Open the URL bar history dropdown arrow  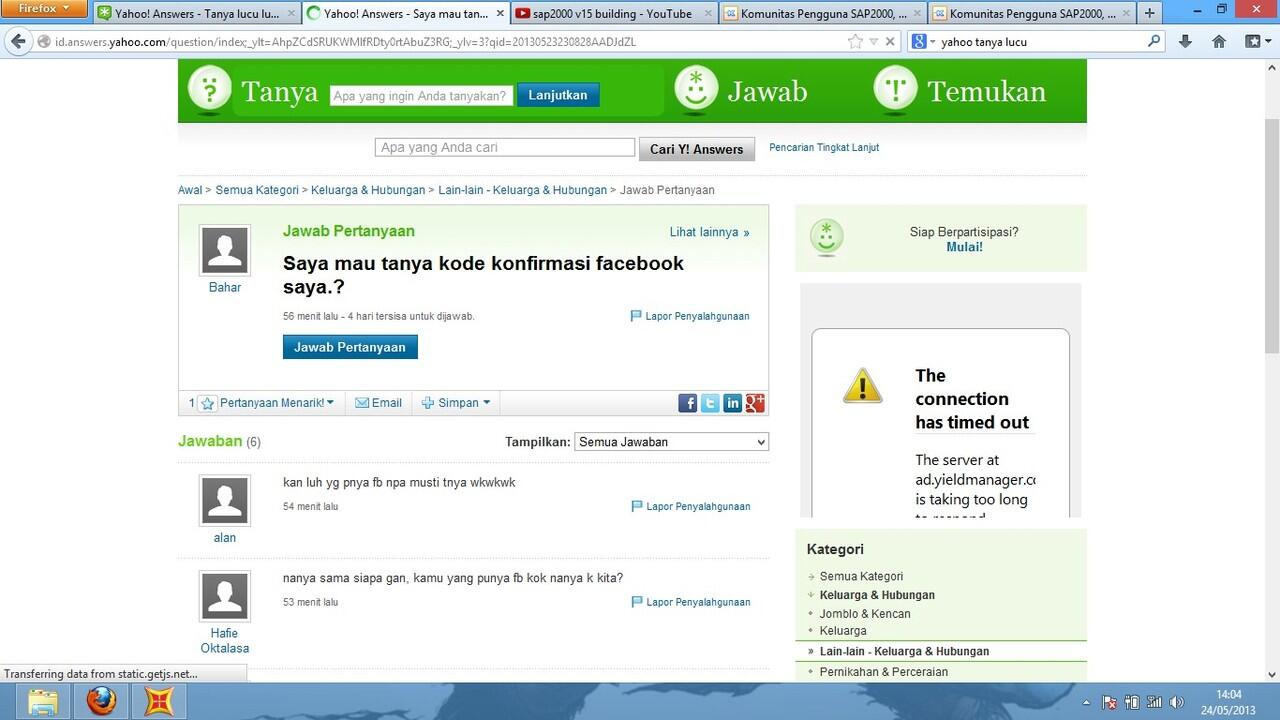[874, 42]
